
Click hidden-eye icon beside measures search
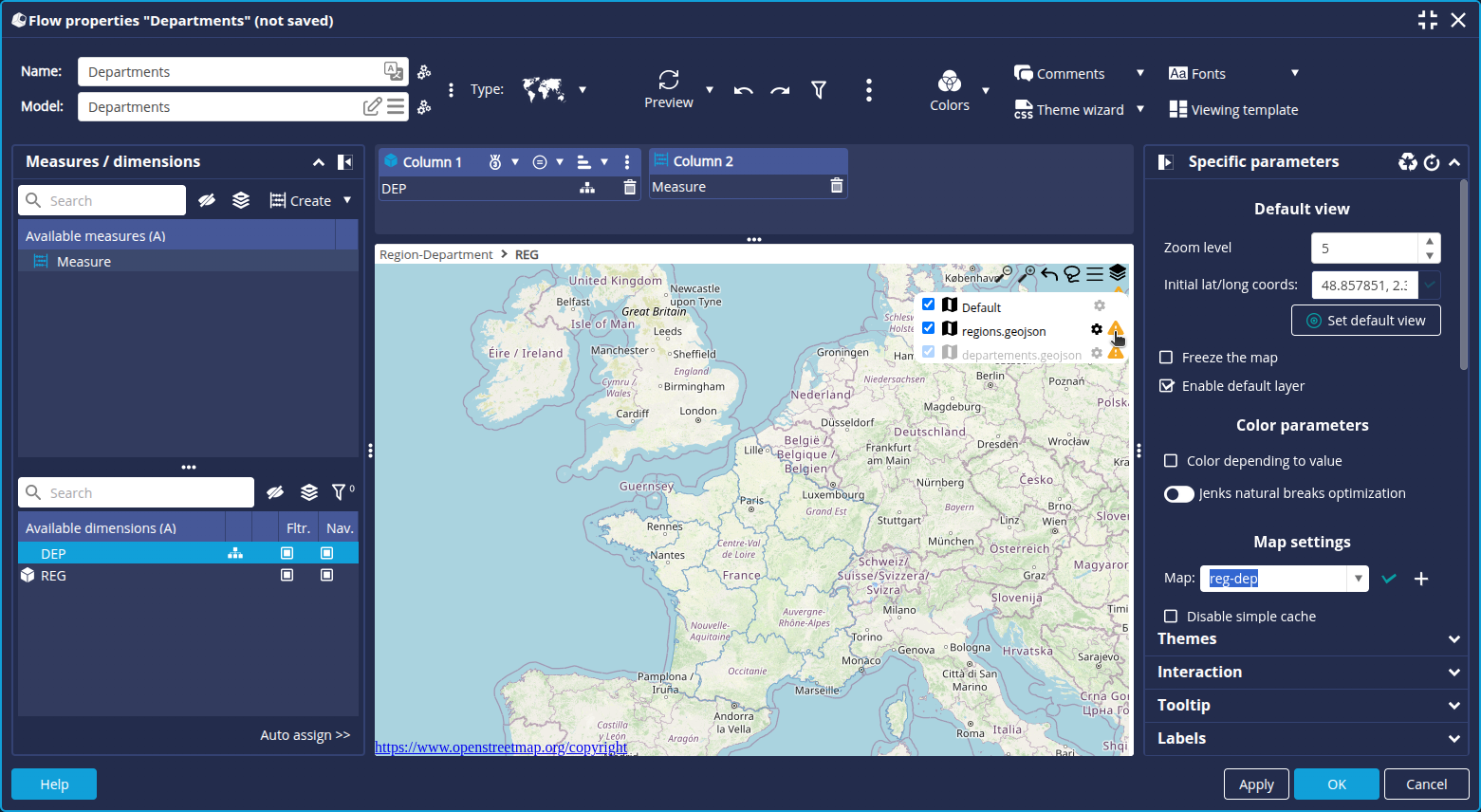coord(207,200)
